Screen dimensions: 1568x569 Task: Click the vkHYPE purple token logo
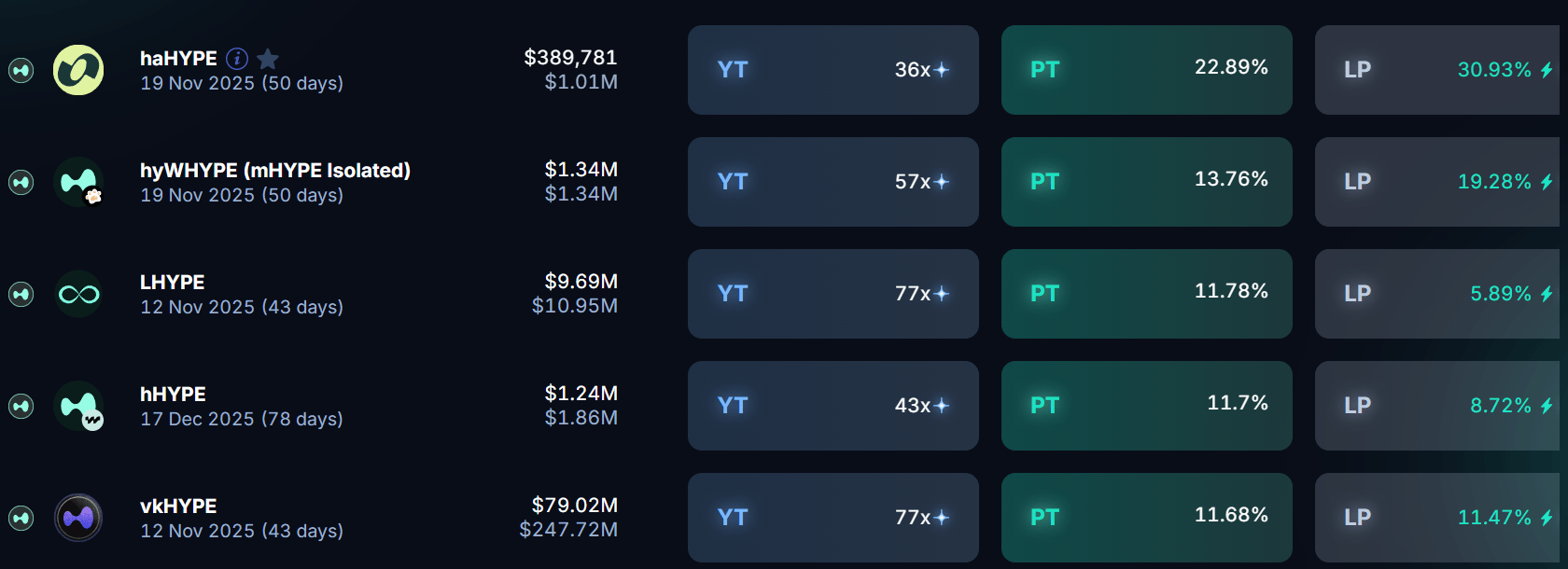click(78, 518)
